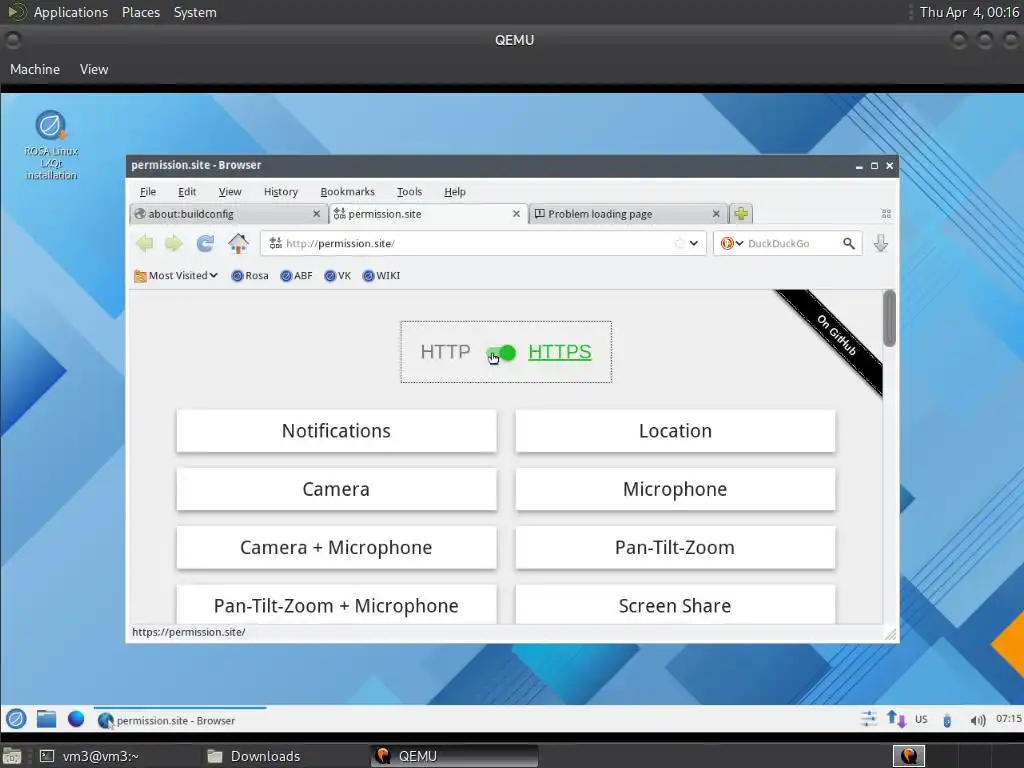Click the Pan-Tilt-Zoom + Microphone button

point(336,605)
